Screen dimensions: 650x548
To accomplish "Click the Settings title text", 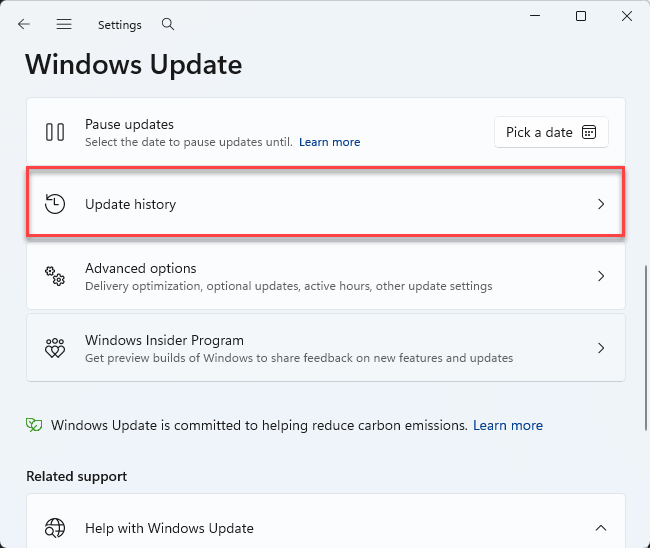I will pos(120,25).
